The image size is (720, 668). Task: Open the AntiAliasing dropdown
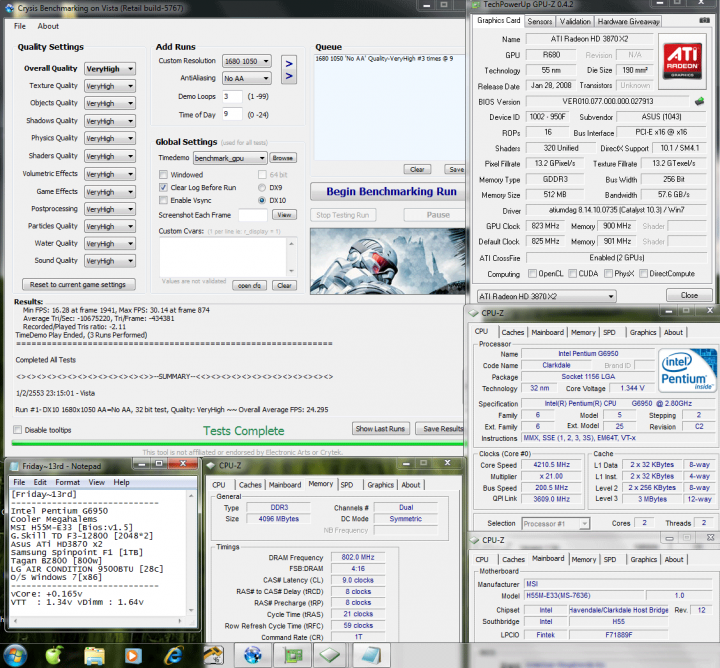[x=247, y=79]
